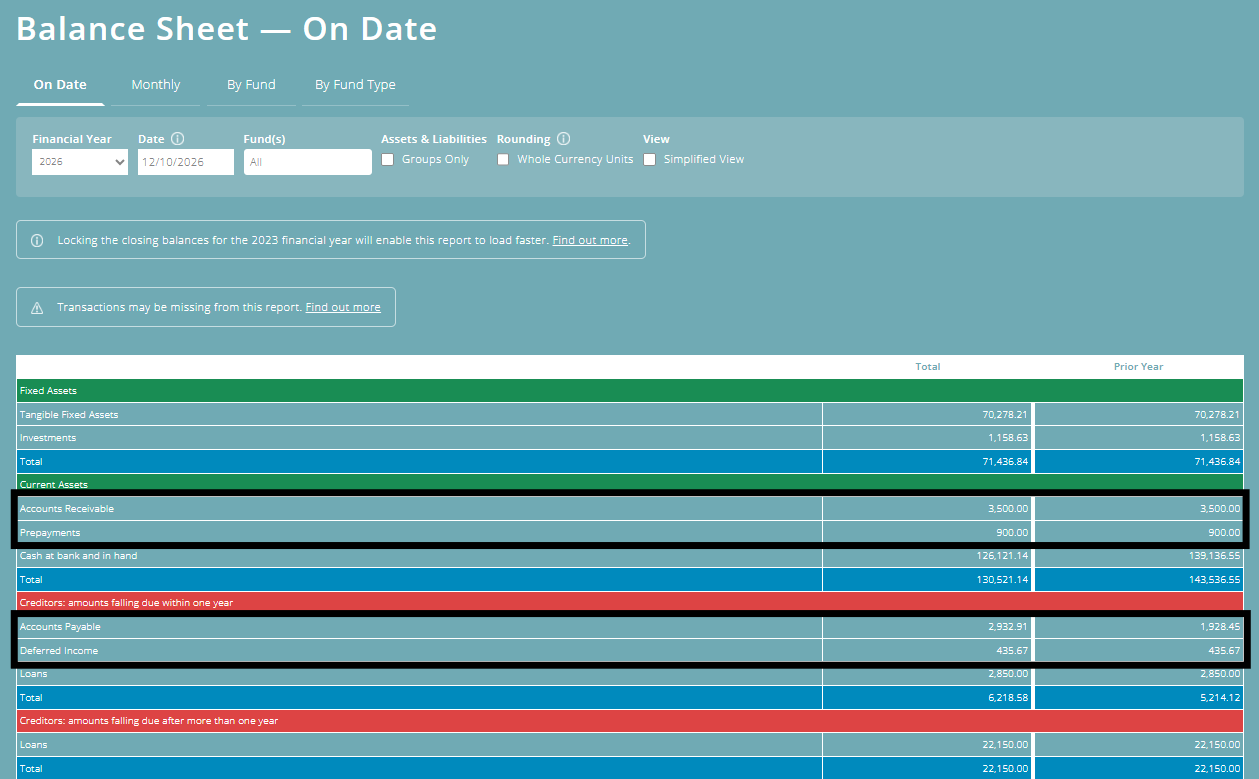1259x779 pixels.
Task: Click the info icon in closing balances notice
Action: click(37, 241)
